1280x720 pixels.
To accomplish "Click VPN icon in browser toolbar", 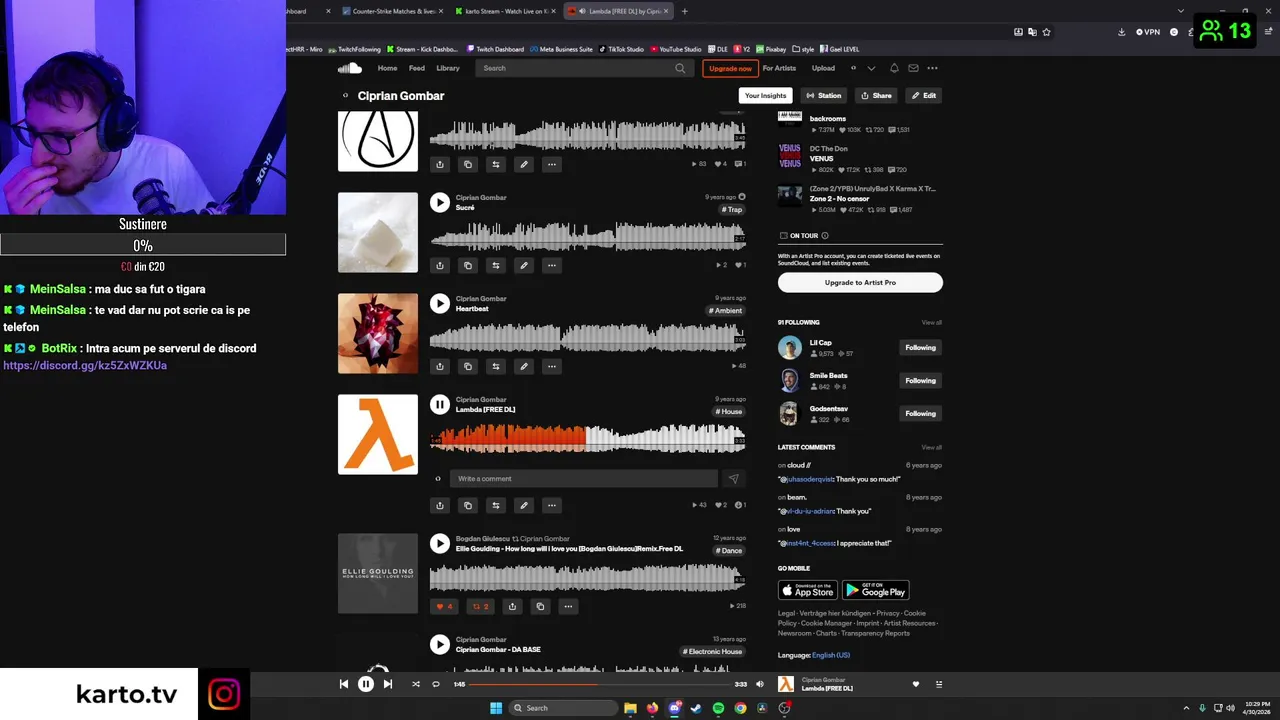I will tap(1148, 32).
